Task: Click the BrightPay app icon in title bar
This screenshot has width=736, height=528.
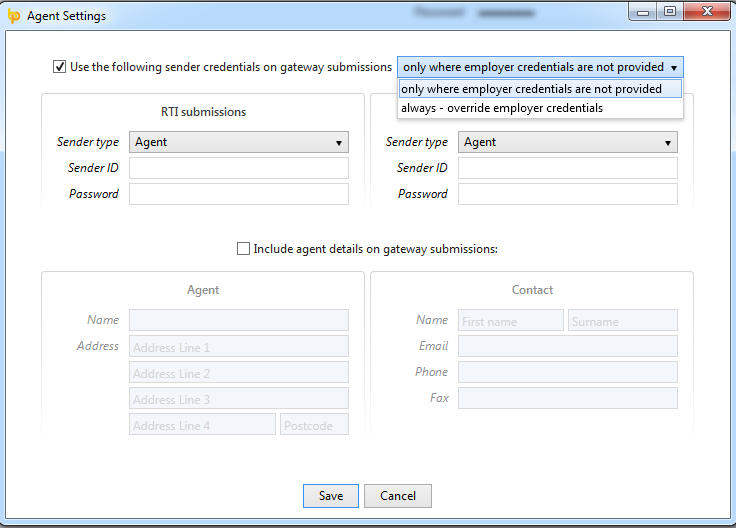Action: point(14,16)
